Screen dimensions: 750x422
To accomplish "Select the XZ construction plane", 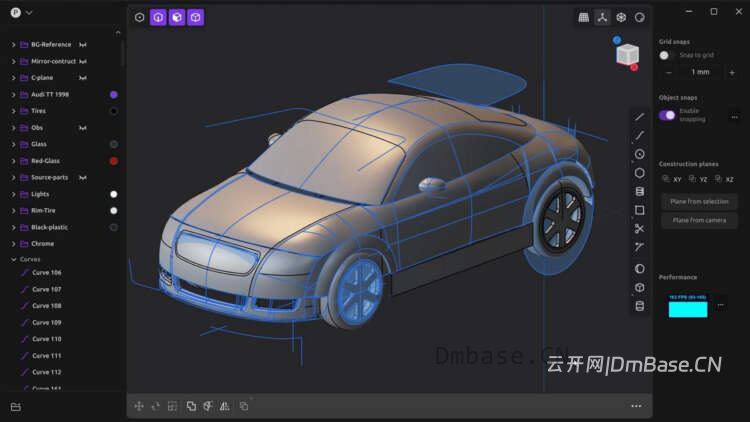I will [724, 179].
